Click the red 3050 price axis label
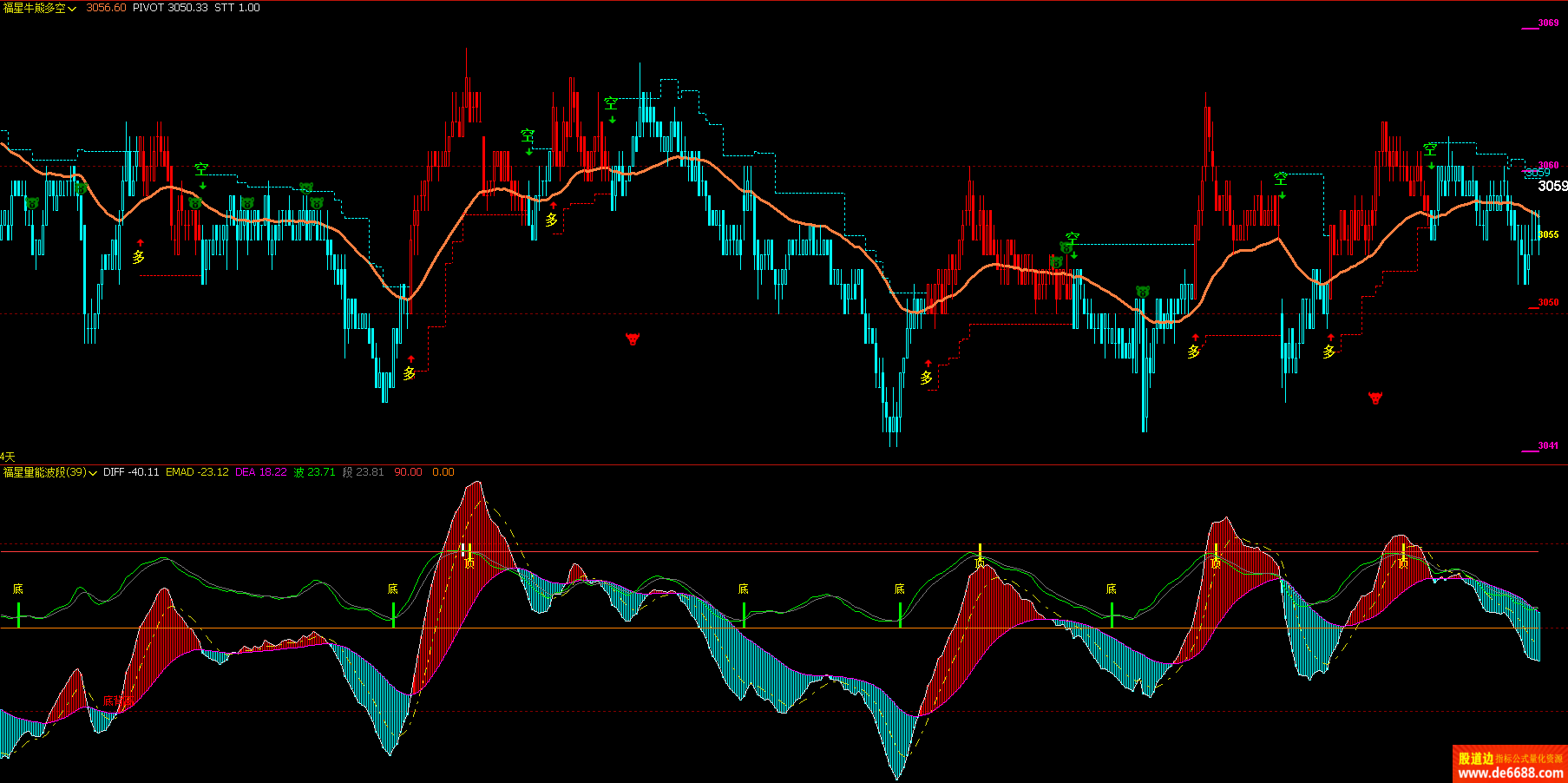The image size is (1568, 783). tap(1548, 303)
